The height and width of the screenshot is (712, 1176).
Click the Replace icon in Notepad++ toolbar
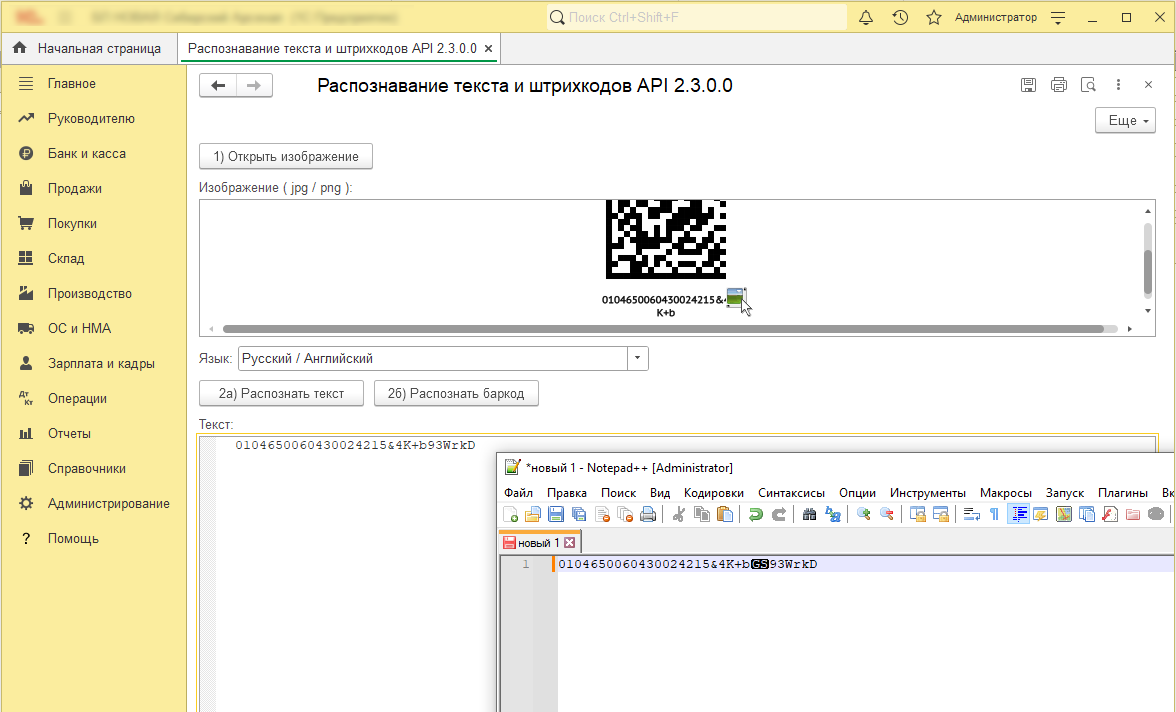[832, 514]
